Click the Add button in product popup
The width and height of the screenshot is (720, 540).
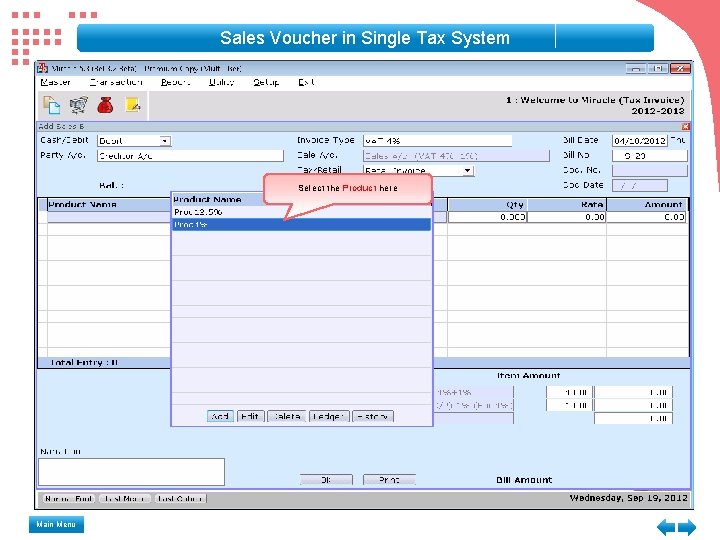220,416
